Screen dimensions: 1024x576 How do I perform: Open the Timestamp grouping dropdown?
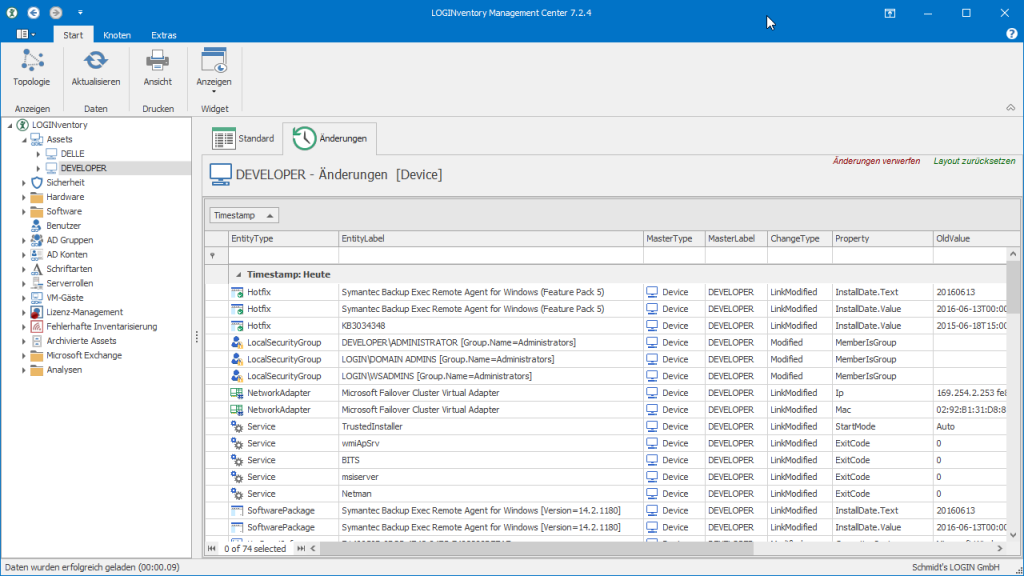pos(242,214)
